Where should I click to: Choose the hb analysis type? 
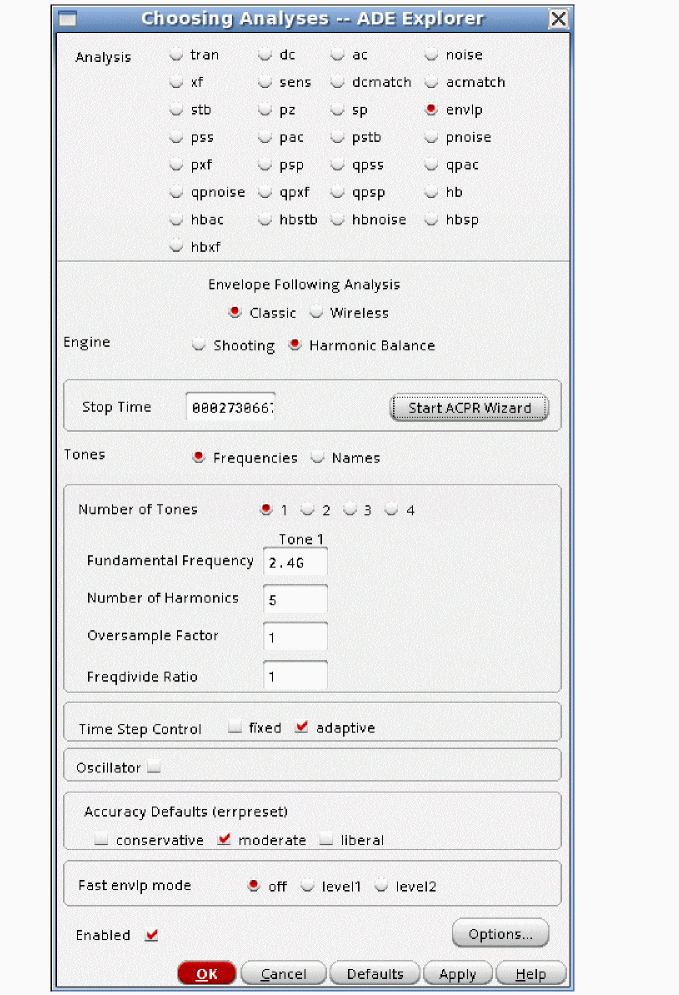(x=432, y=192)
